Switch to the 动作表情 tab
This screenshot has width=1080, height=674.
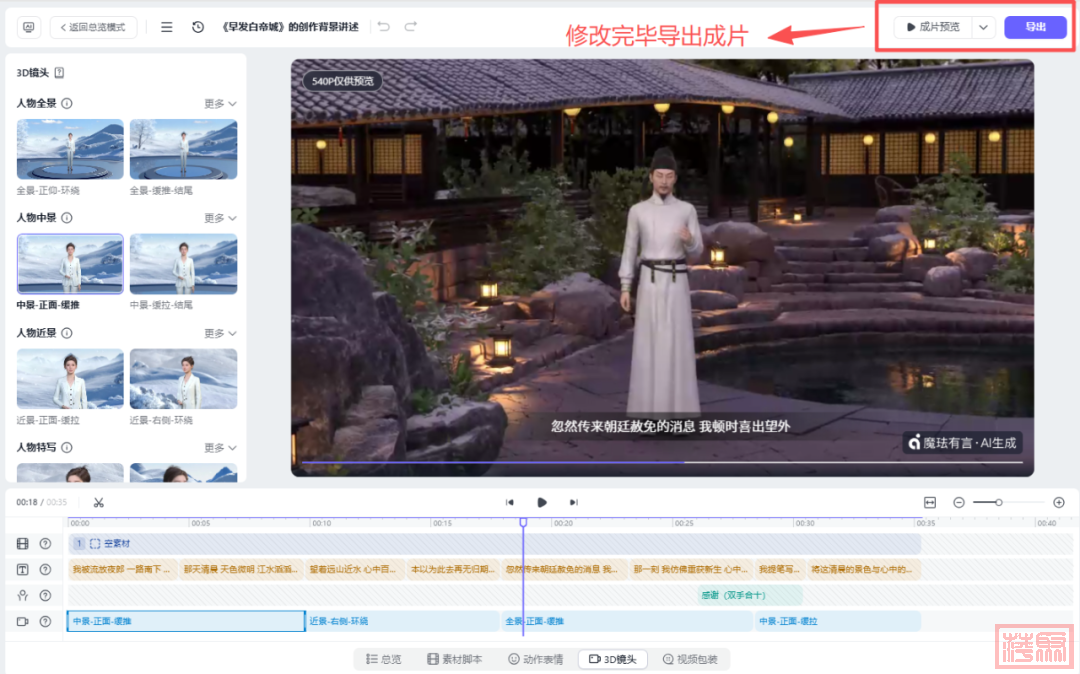(x=535, y=659)
